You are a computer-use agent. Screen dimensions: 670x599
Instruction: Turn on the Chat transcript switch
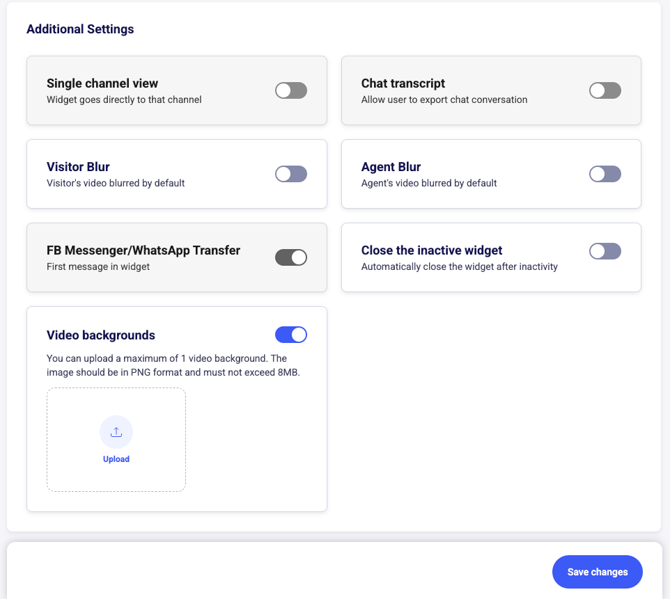pyautogui.click(x=605, y=91)
